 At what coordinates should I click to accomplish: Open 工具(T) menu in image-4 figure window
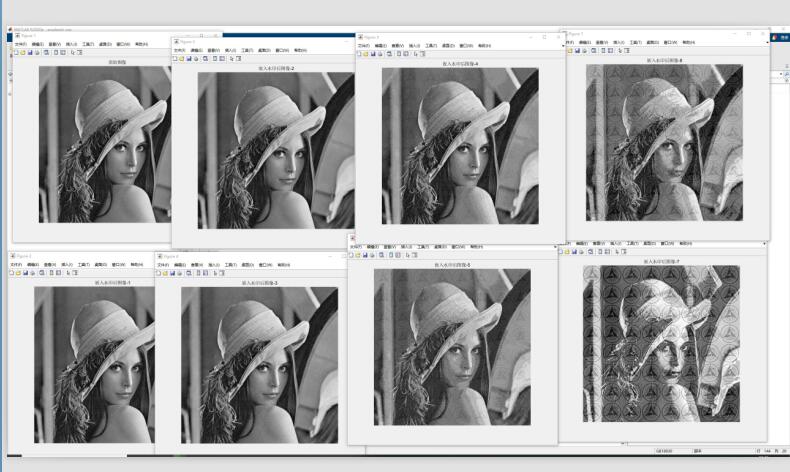pos(431,46)
